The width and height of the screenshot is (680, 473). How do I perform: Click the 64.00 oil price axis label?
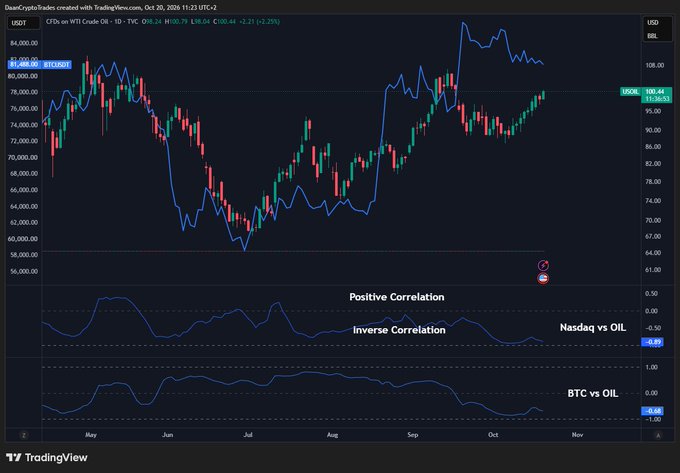653,253
